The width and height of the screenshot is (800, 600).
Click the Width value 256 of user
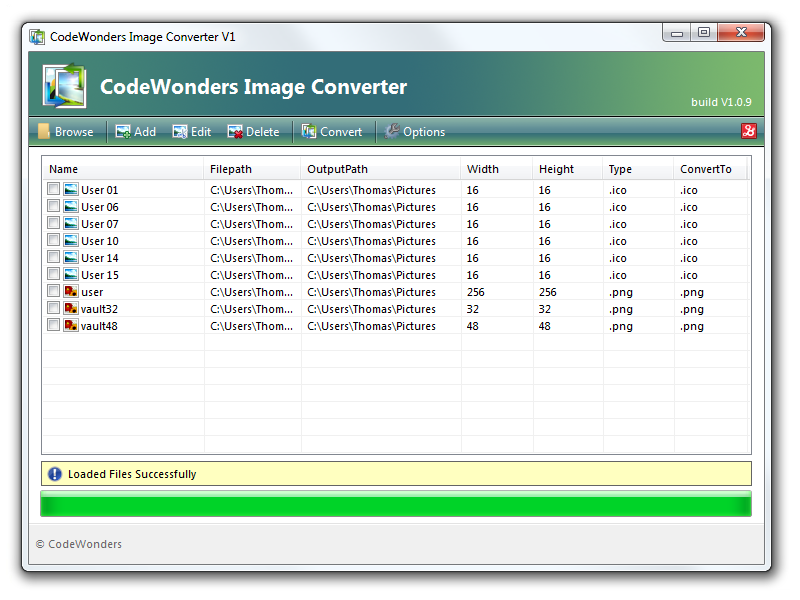476,292
